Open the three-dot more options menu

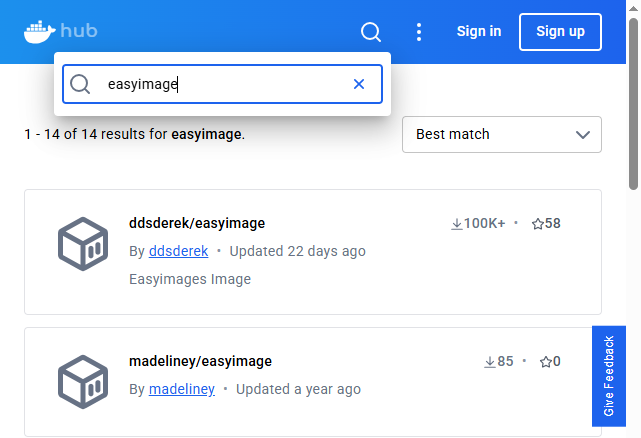pos(419,32)
